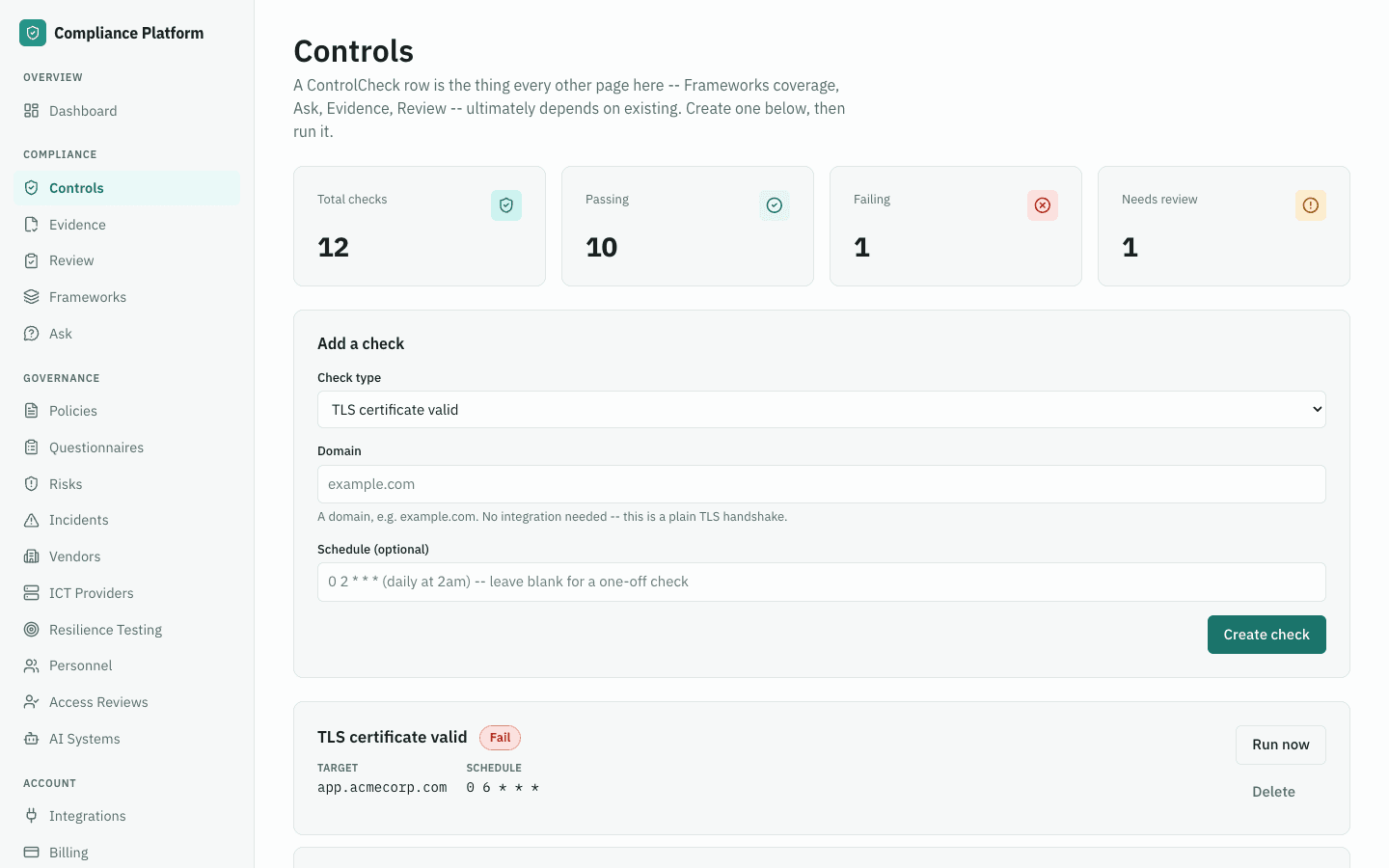Go to ICT Providers

[x=126, y=593]
